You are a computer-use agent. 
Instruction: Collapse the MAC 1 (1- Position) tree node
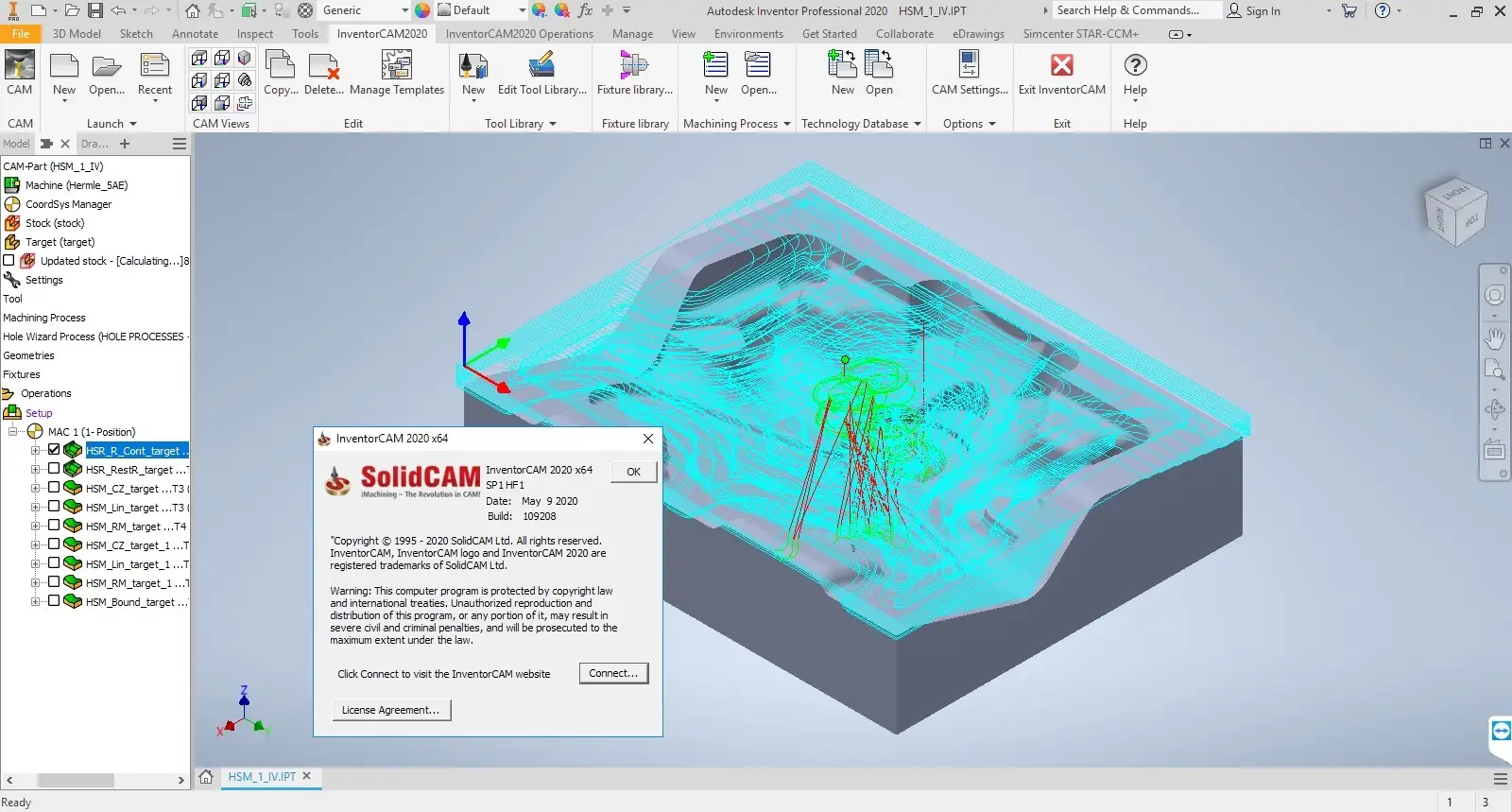pos(13,431)
